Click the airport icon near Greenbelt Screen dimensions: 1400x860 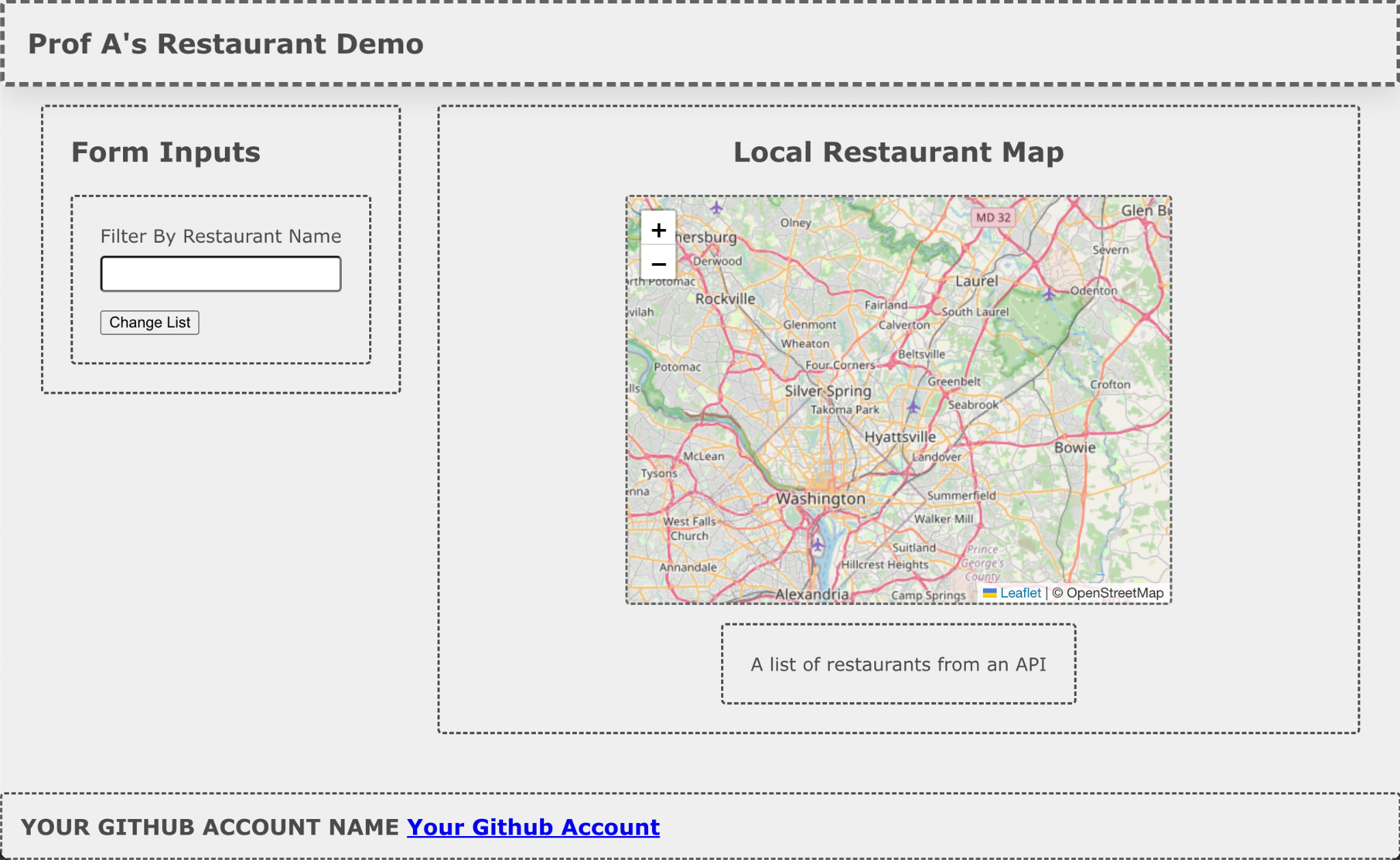pyautogui.click(x=913, y=407)
